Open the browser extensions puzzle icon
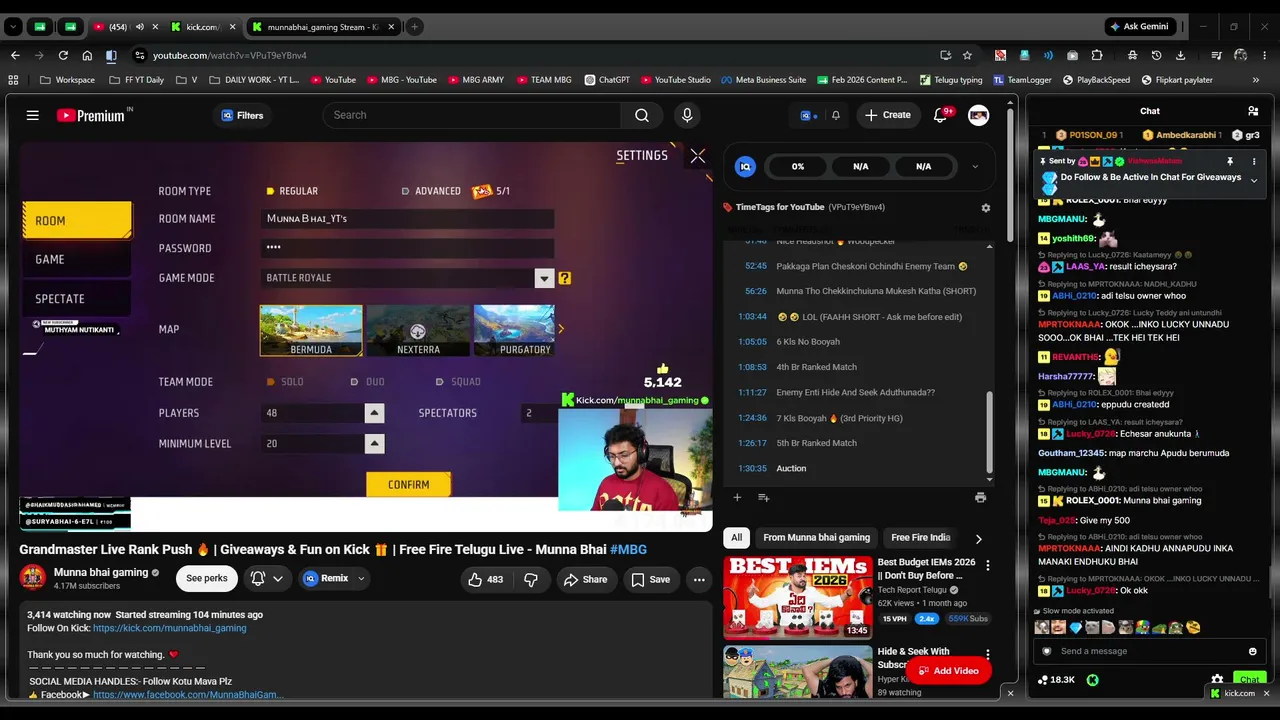 [x=1097, y=55]
